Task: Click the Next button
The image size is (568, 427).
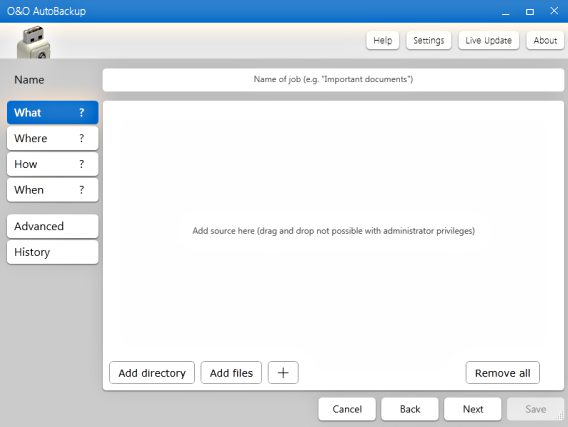Action: coord(473,409)
